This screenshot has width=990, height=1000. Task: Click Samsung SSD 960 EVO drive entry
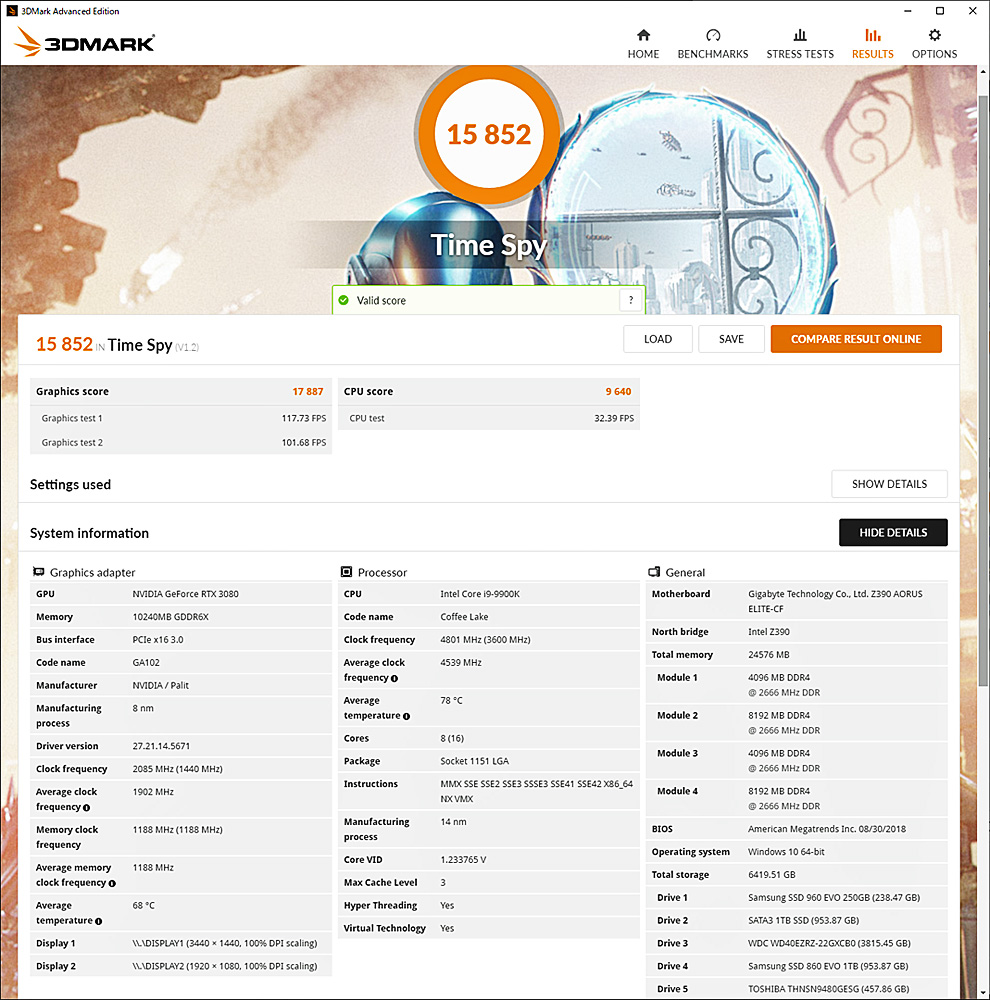[834, 898]
